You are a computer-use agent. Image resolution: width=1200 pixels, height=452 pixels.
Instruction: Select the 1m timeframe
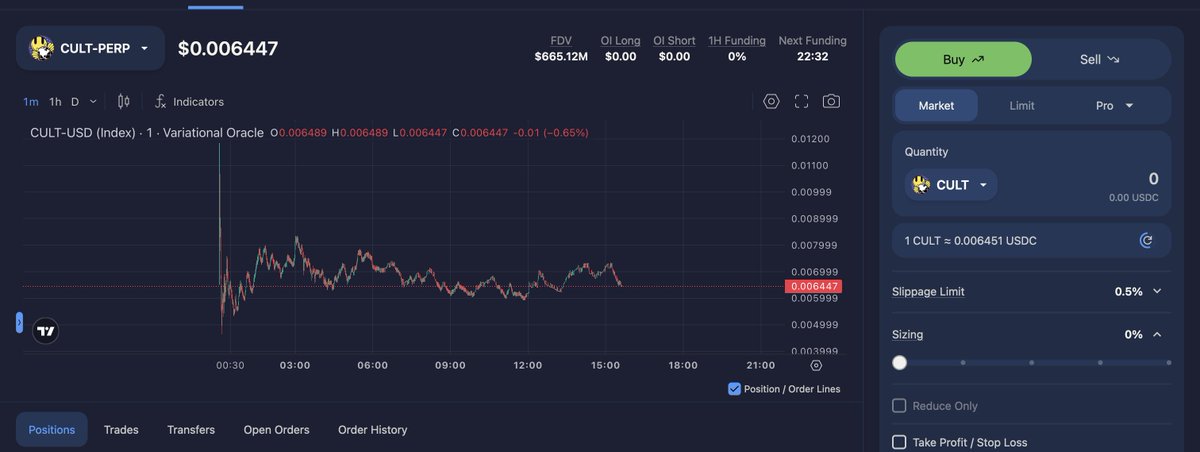[31, 101]
